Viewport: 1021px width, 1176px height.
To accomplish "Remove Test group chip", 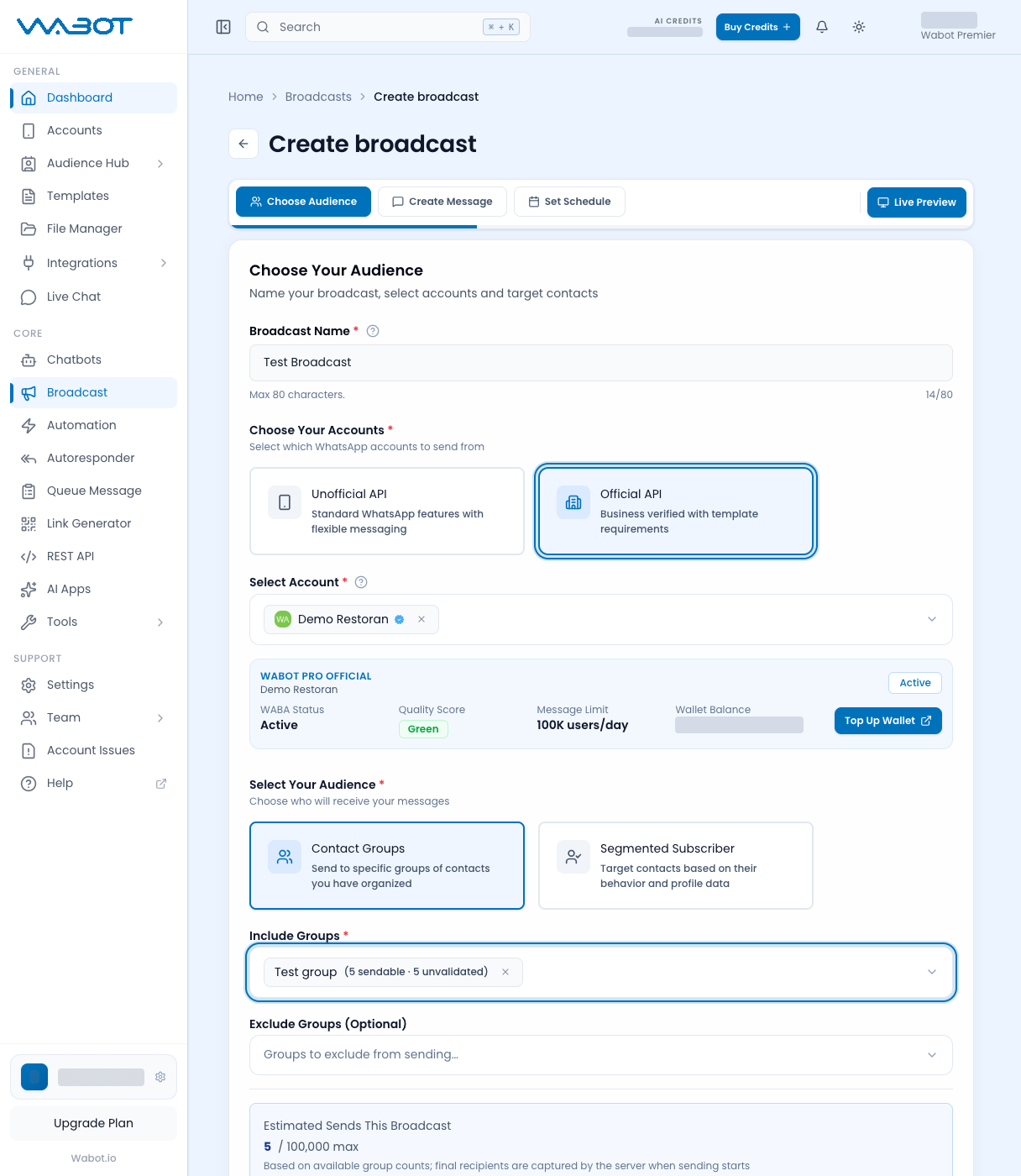I will point(505,972).
